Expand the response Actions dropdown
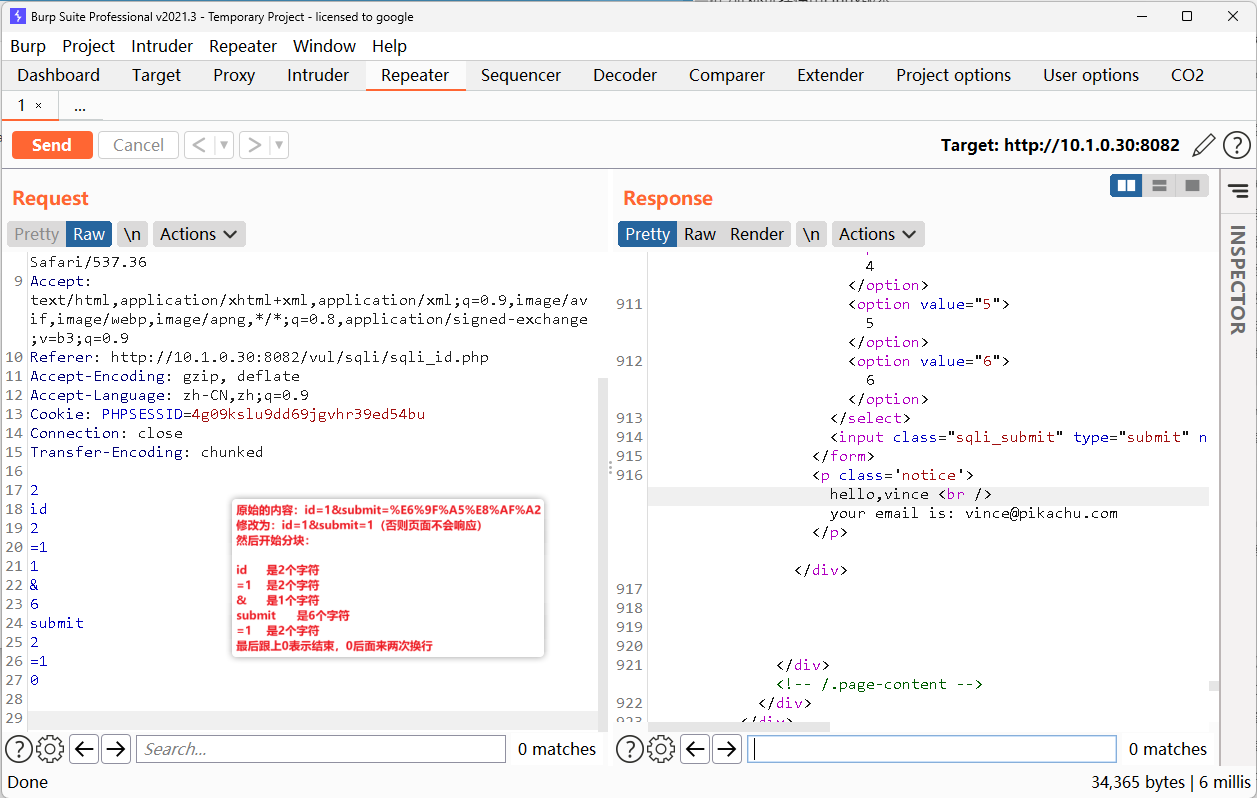The height and width of the screenshot is (798, 1257). click(x=878, y=234)
